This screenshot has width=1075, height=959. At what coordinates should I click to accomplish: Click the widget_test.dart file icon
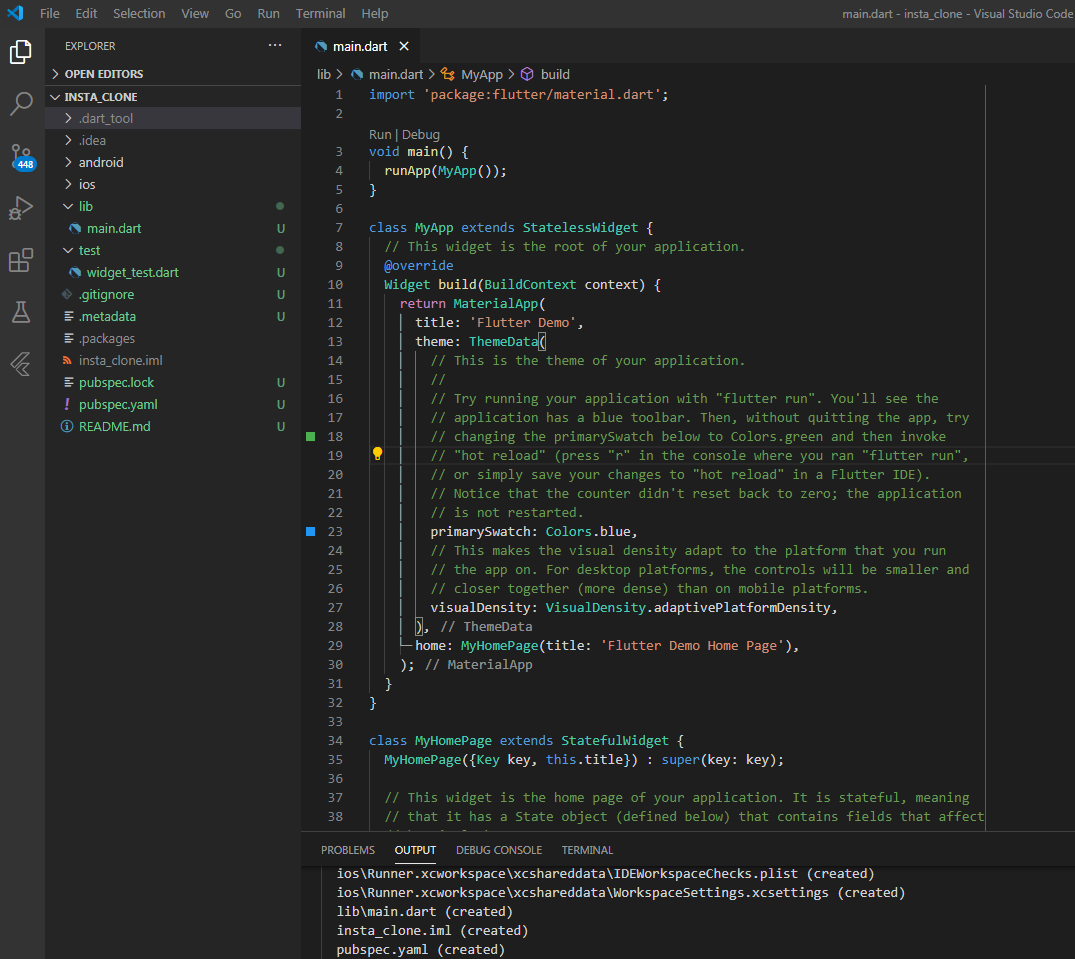coord(75,272)
